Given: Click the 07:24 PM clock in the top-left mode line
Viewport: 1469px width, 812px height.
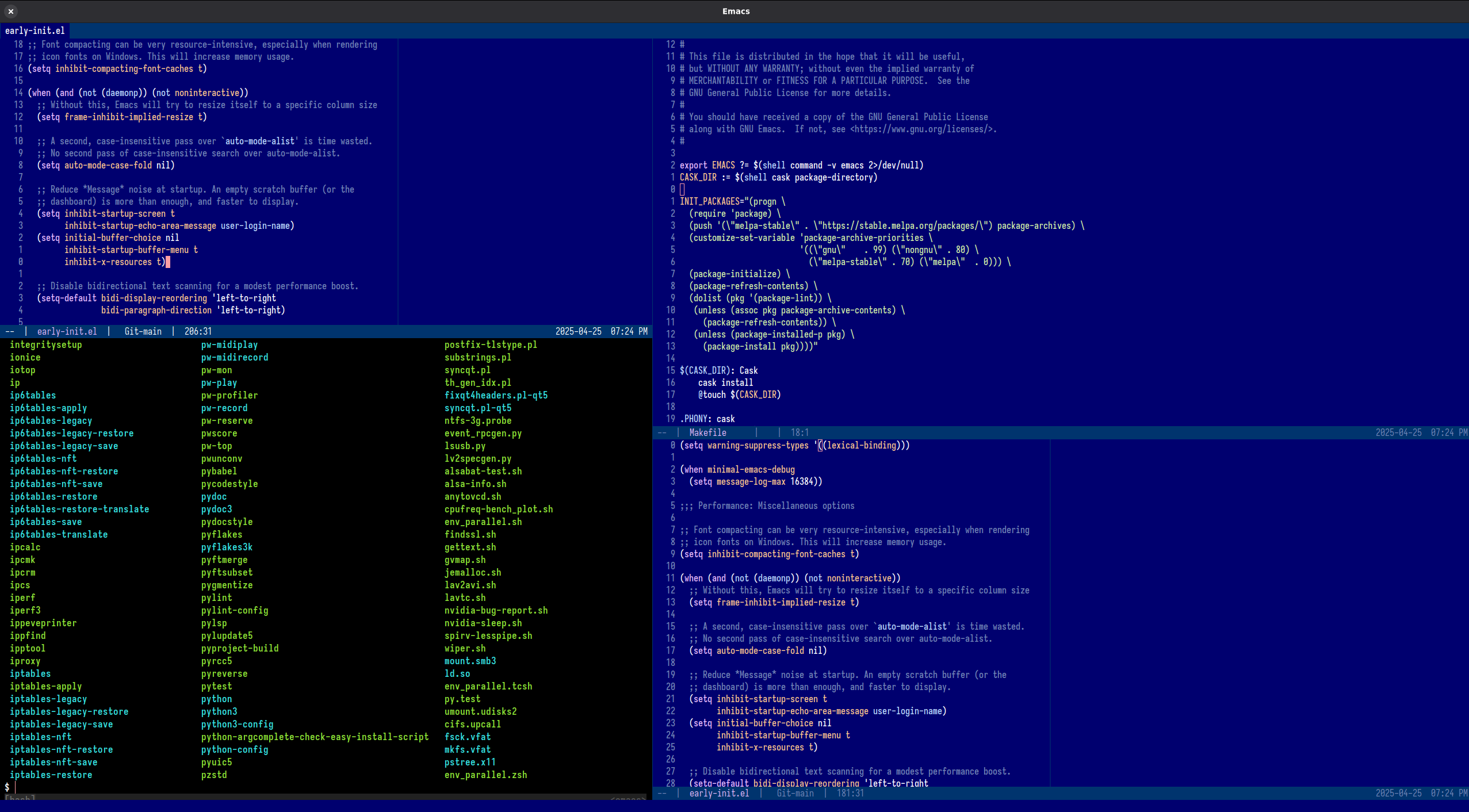Looking at the screenshot, I should point(629,331).
